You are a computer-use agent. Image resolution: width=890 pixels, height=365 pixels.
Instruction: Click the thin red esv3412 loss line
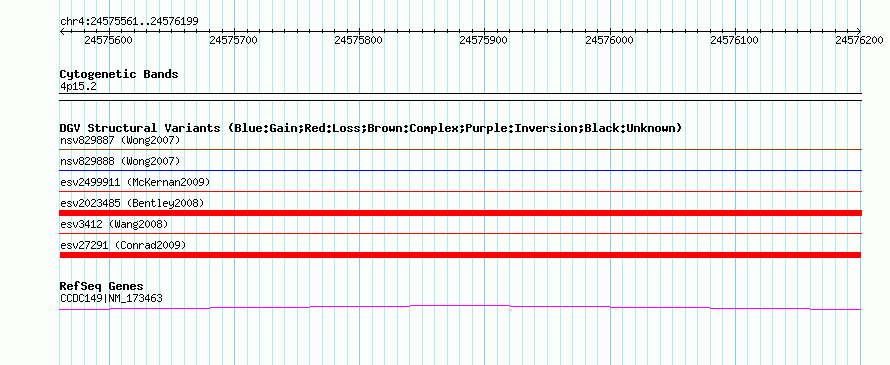tap(460, 233)
